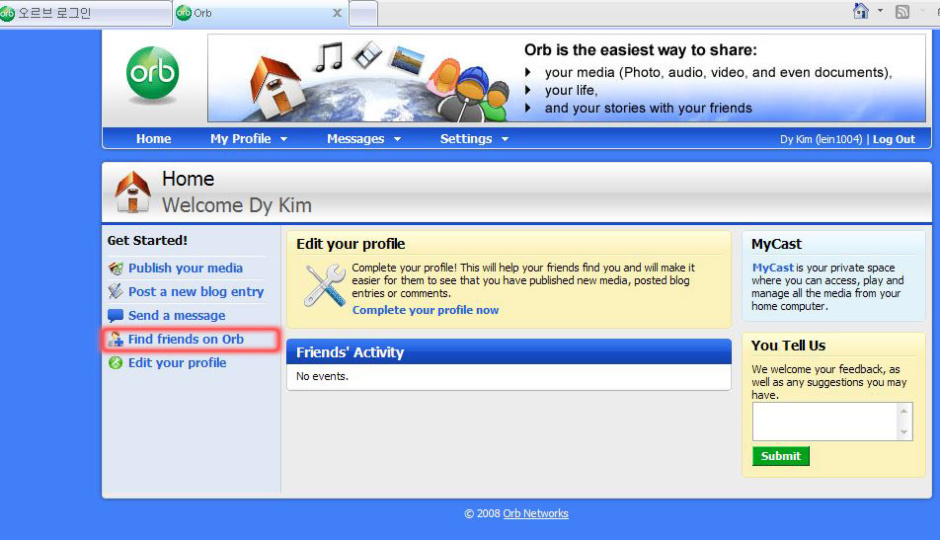Expand the My Profile dropdown arrow

[284, 139]
